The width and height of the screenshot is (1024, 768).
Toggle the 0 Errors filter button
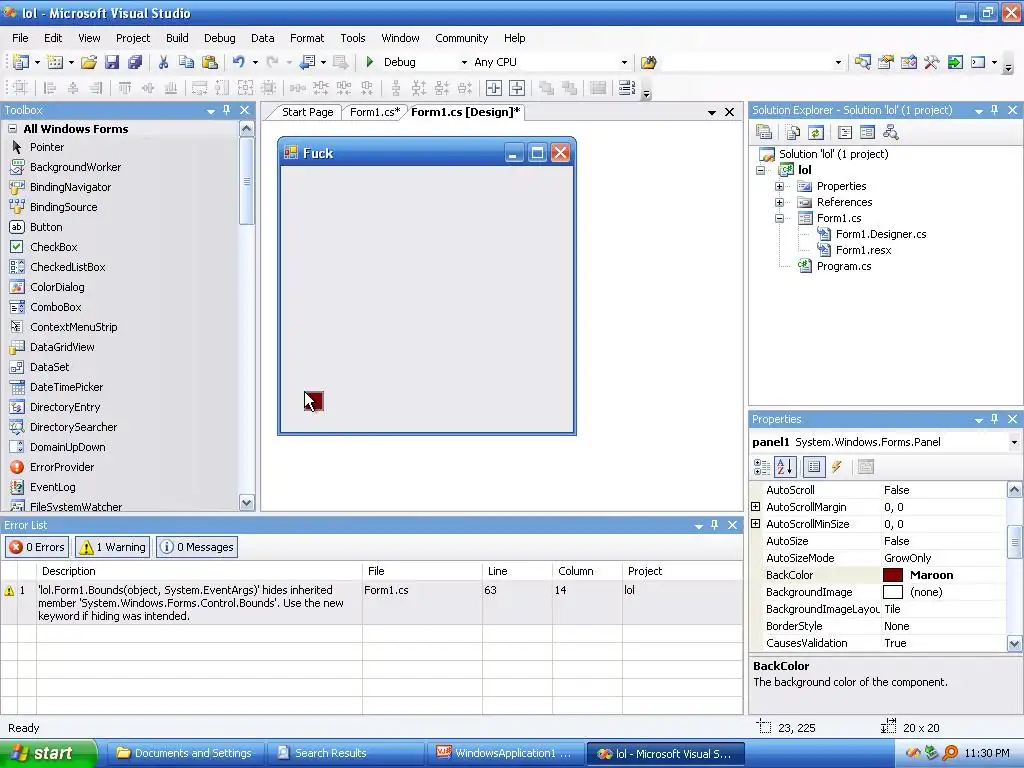[37, 547]
